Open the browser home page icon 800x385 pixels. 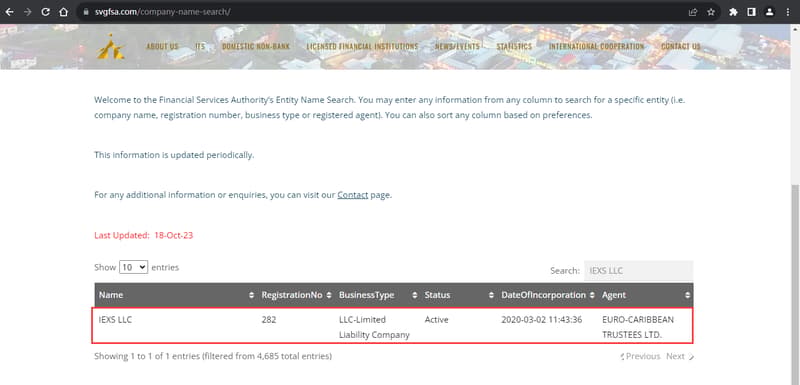[x=63, y=12]
